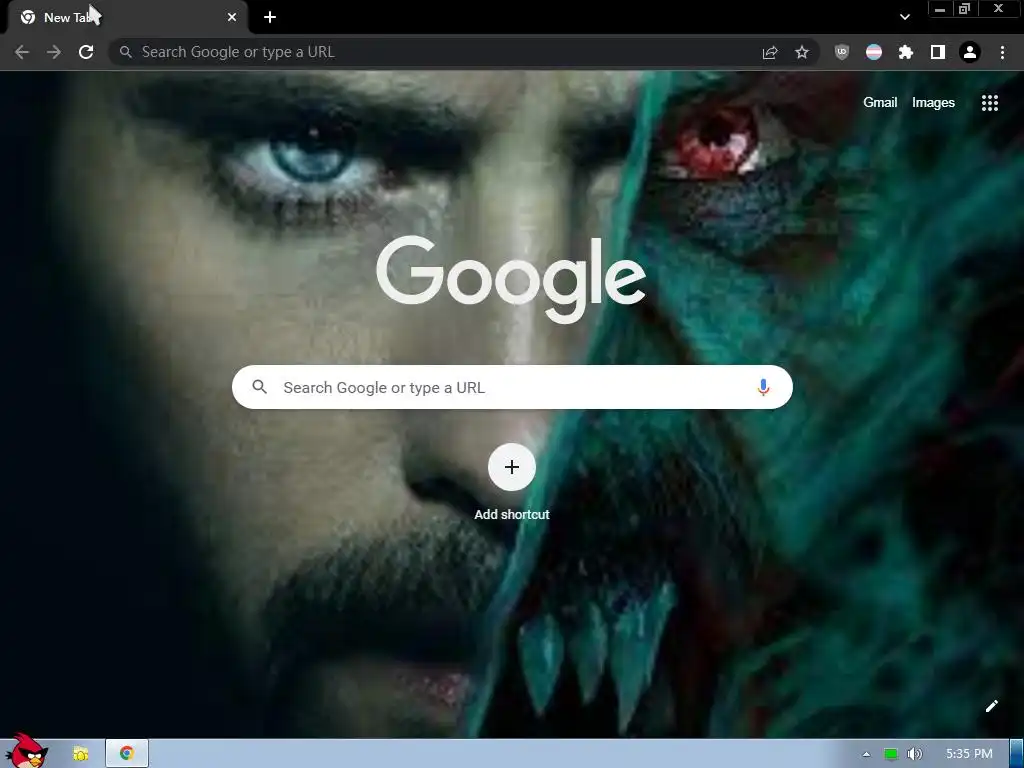Open the green network tray icon
1024x768 pixels.
click(891, 754)
